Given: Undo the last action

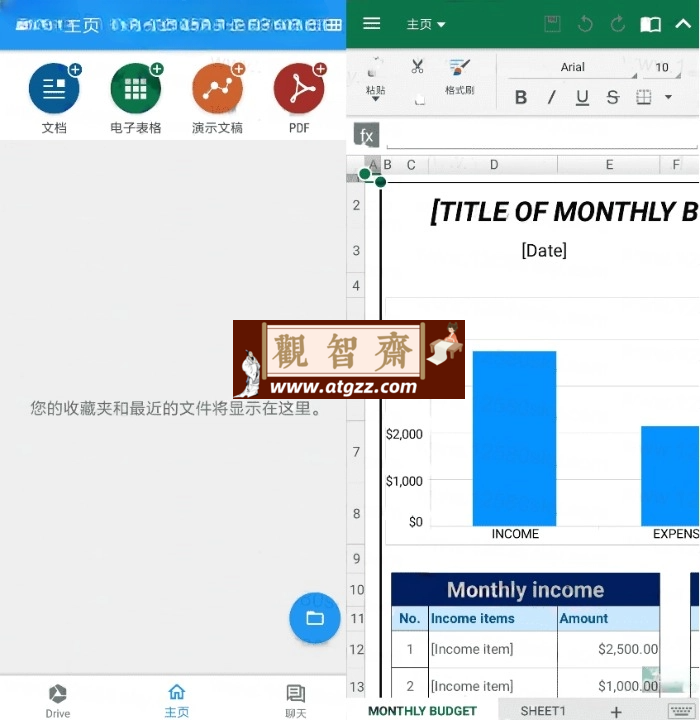Looking at the screenshot, I should (585, 23).
